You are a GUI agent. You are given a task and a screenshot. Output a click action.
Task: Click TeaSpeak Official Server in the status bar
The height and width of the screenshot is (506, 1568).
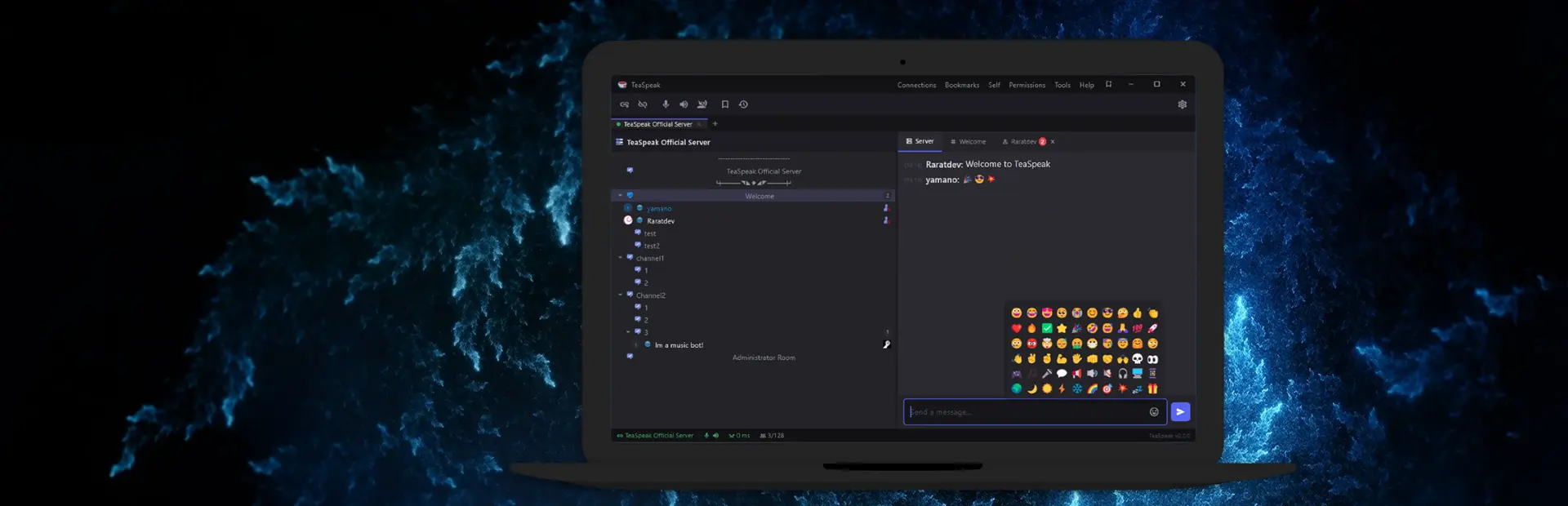pos(655,436)
